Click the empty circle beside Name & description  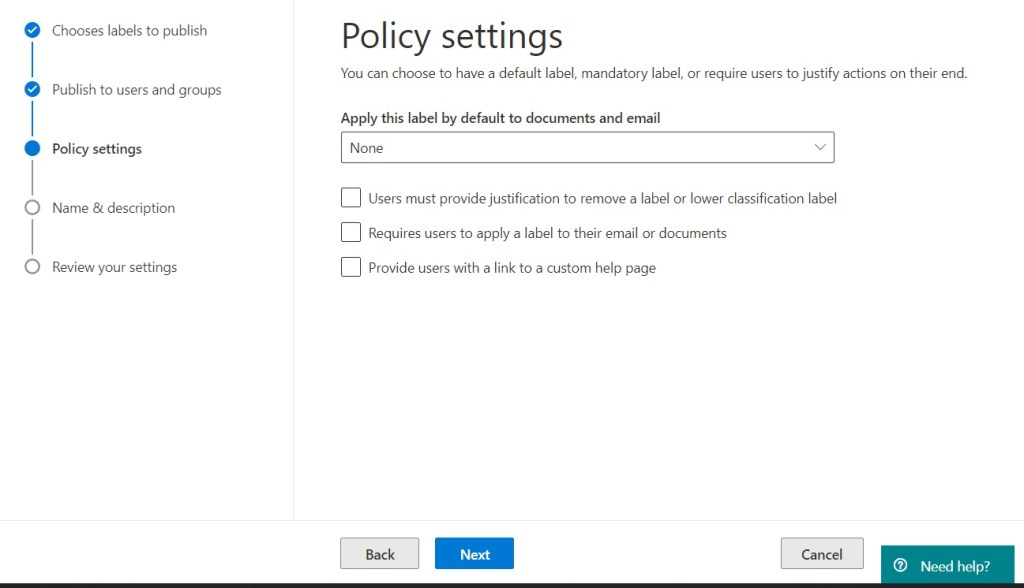coord(32,208)
